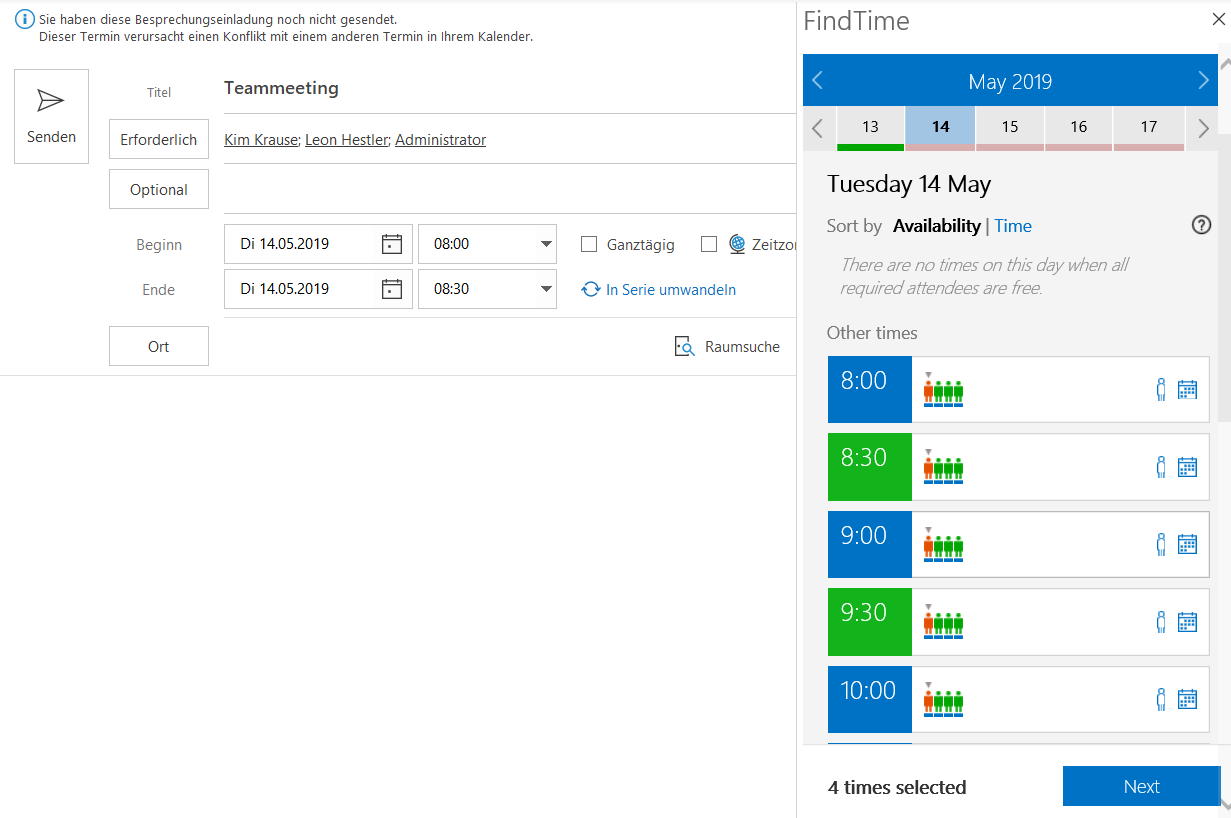This screenshot has height=818, width=1231.
Task: Click the Next button in FindTime
Action: [1141, 786]
